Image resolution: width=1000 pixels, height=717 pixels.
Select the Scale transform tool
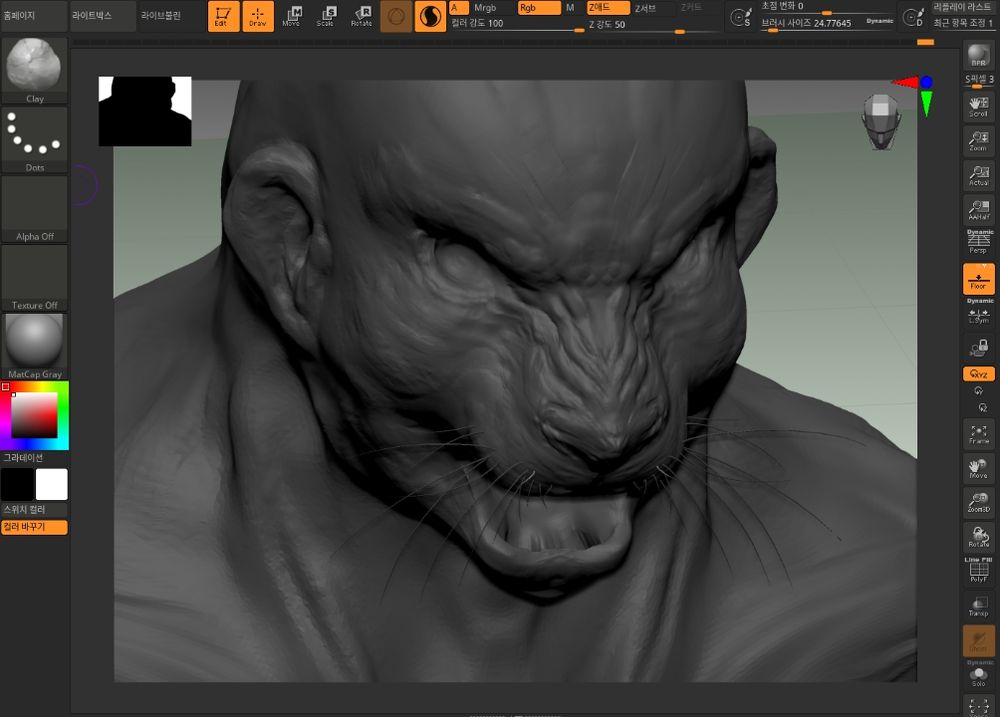click(326, 16)
